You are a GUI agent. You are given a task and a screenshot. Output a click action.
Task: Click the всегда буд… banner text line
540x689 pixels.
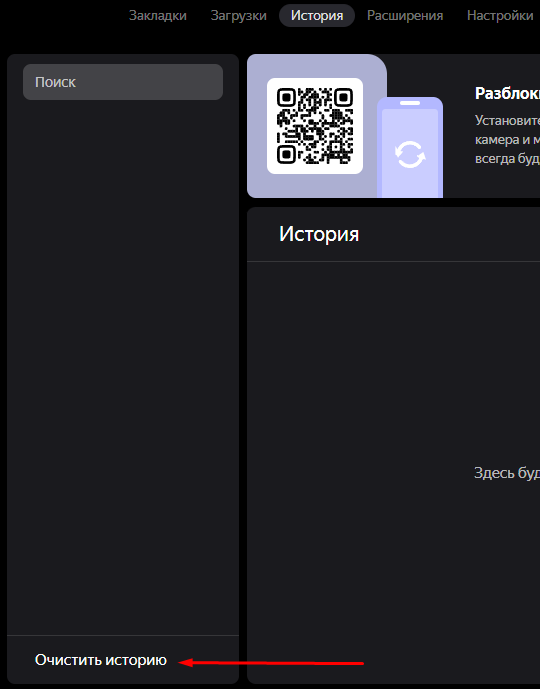pos(507,158)
